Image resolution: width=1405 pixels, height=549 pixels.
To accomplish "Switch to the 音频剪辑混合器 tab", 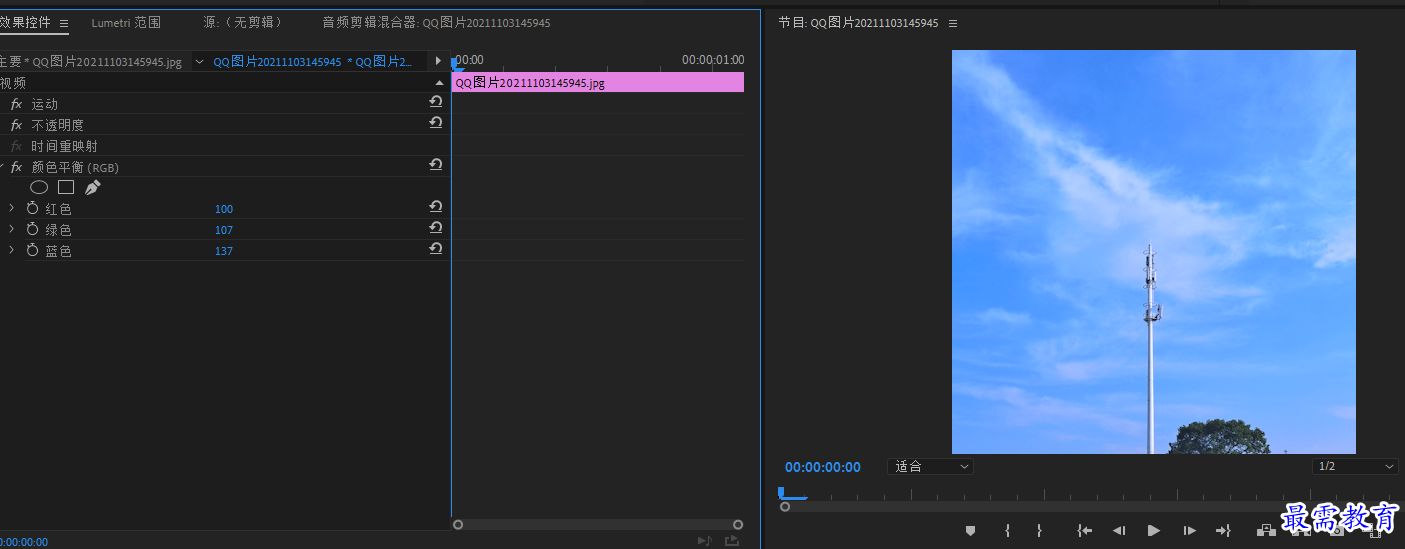I will pyautogui.click(x=436, y=22).
